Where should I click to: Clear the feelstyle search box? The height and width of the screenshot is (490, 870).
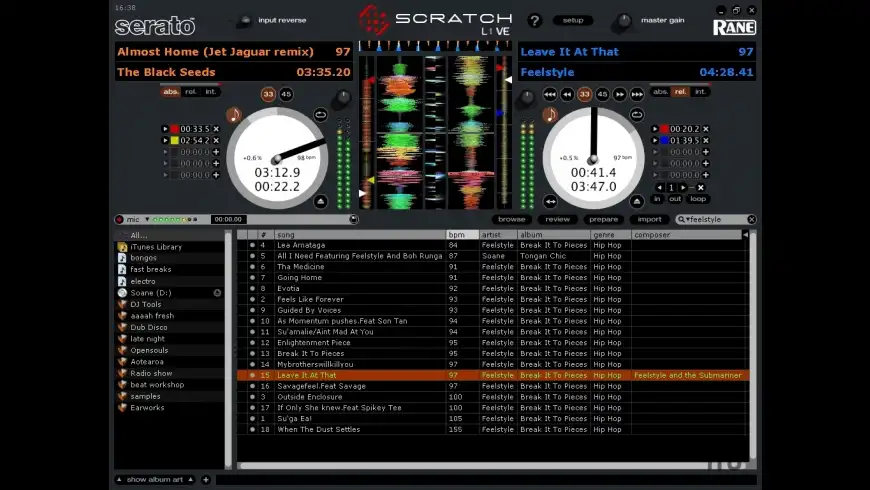(x=752, y=220)
